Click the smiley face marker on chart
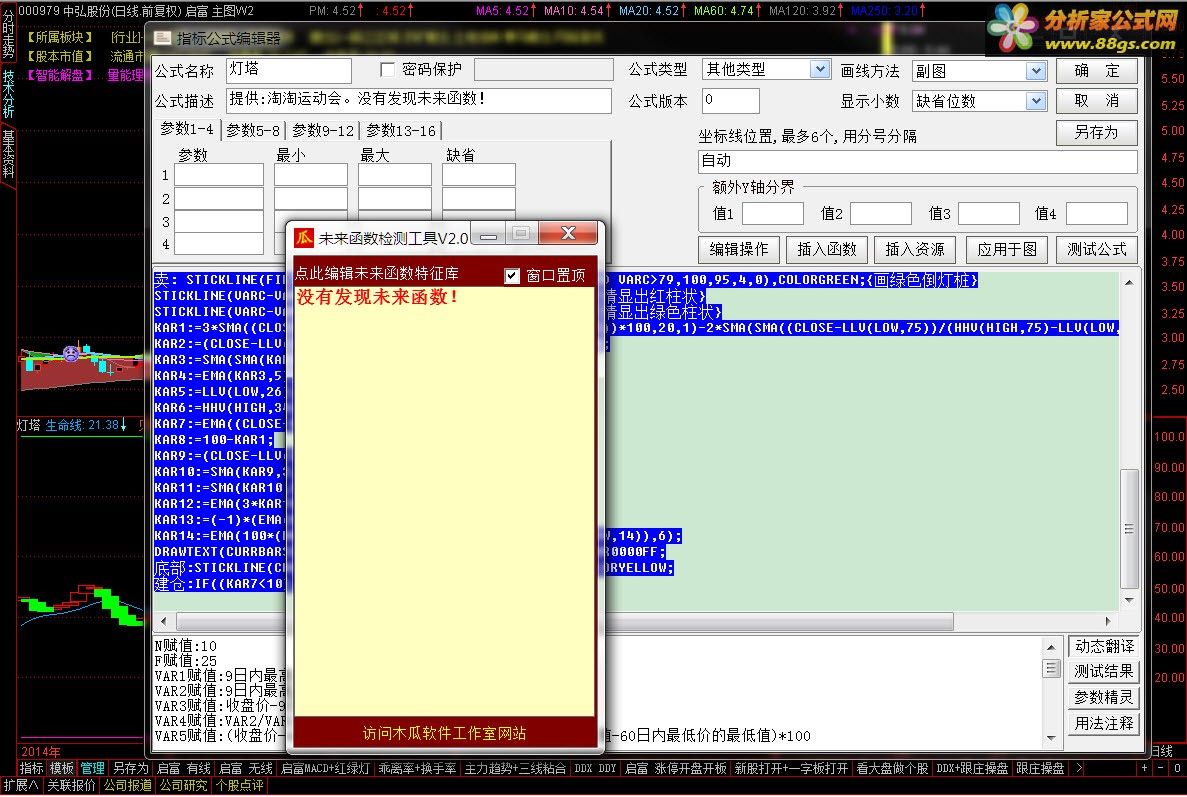 pyautogui.click(x=70, y=353)
